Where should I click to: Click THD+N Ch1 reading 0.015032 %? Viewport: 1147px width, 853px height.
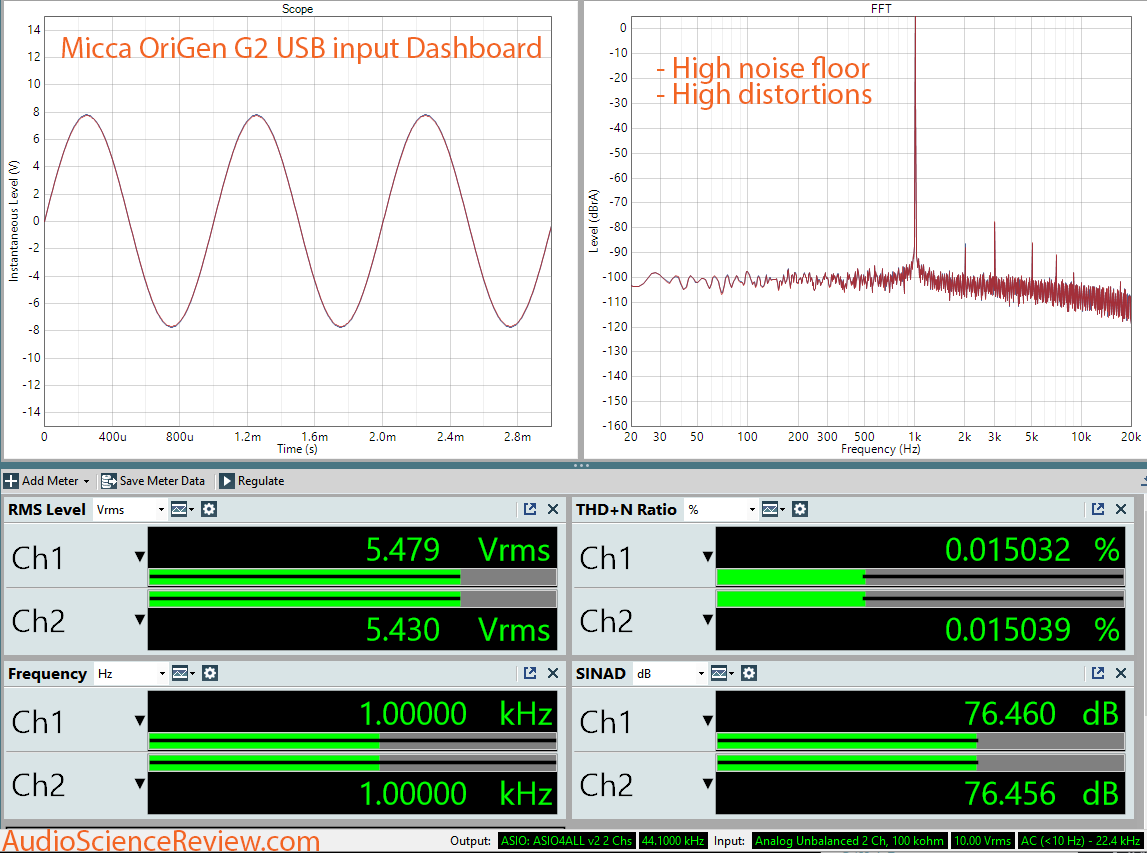1032,549
